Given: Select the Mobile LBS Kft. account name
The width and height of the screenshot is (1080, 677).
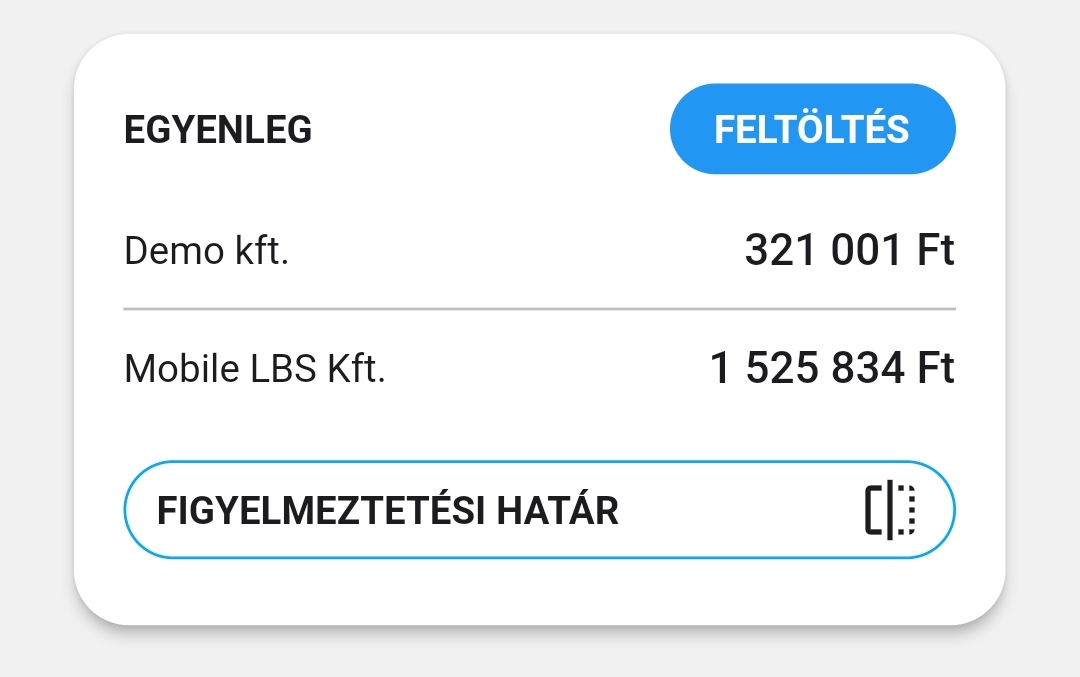Looking at the screenshot, I should 254,370.
